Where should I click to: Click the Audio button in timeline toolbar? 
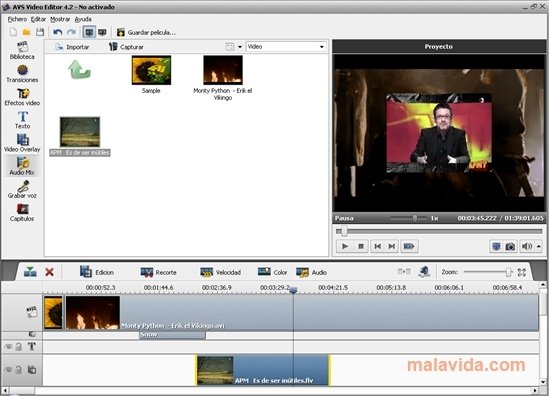(311, 272)
